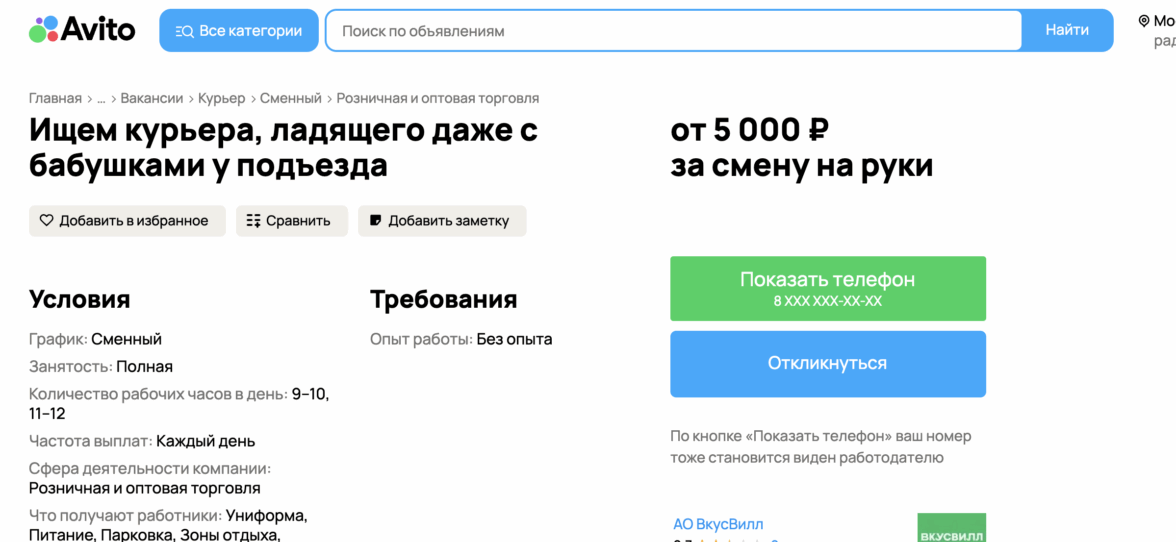The width and height of the screenshot is (1176, 542).
Task: Click the Сравнить button
Action: click(292, 221)
